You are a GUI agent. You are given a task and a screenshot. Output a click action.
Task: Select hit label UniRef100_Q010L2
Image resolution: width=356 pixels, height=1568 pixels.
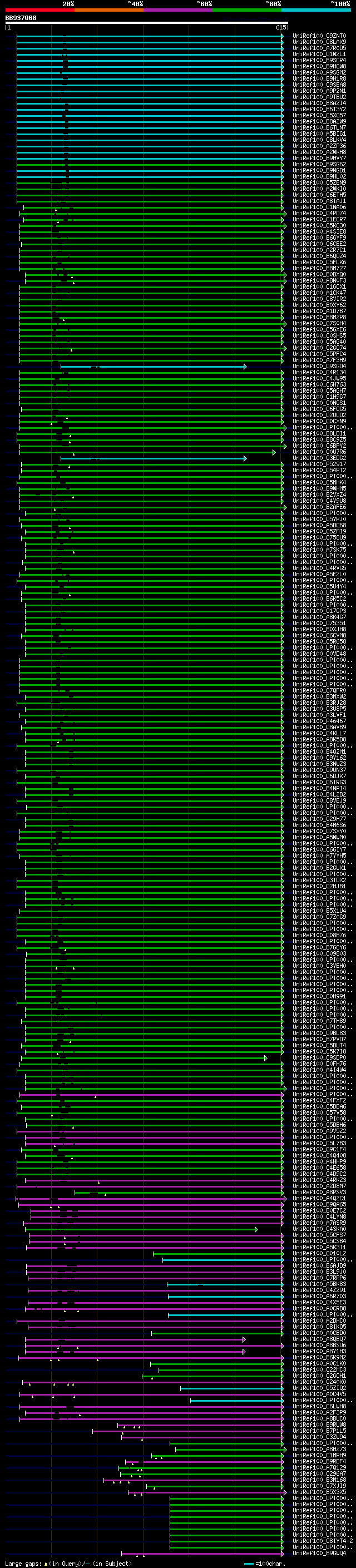pyautogui.click(x=319, y=1253)
